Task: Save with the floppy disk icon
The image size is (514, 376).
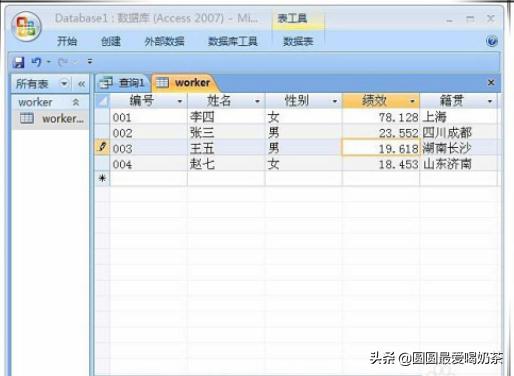Action: click(18, 62)
